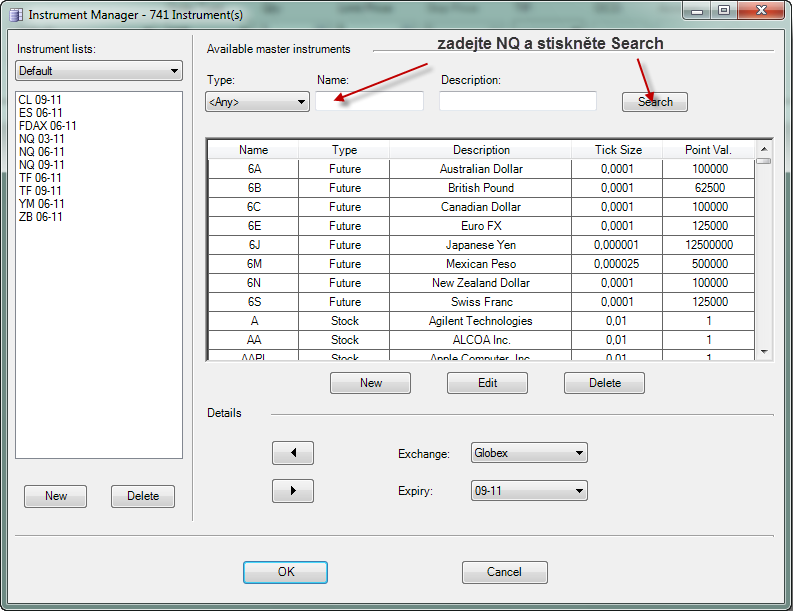793x611 pixels.
Task: Click into the Name input field
Action: coord(370,101)
